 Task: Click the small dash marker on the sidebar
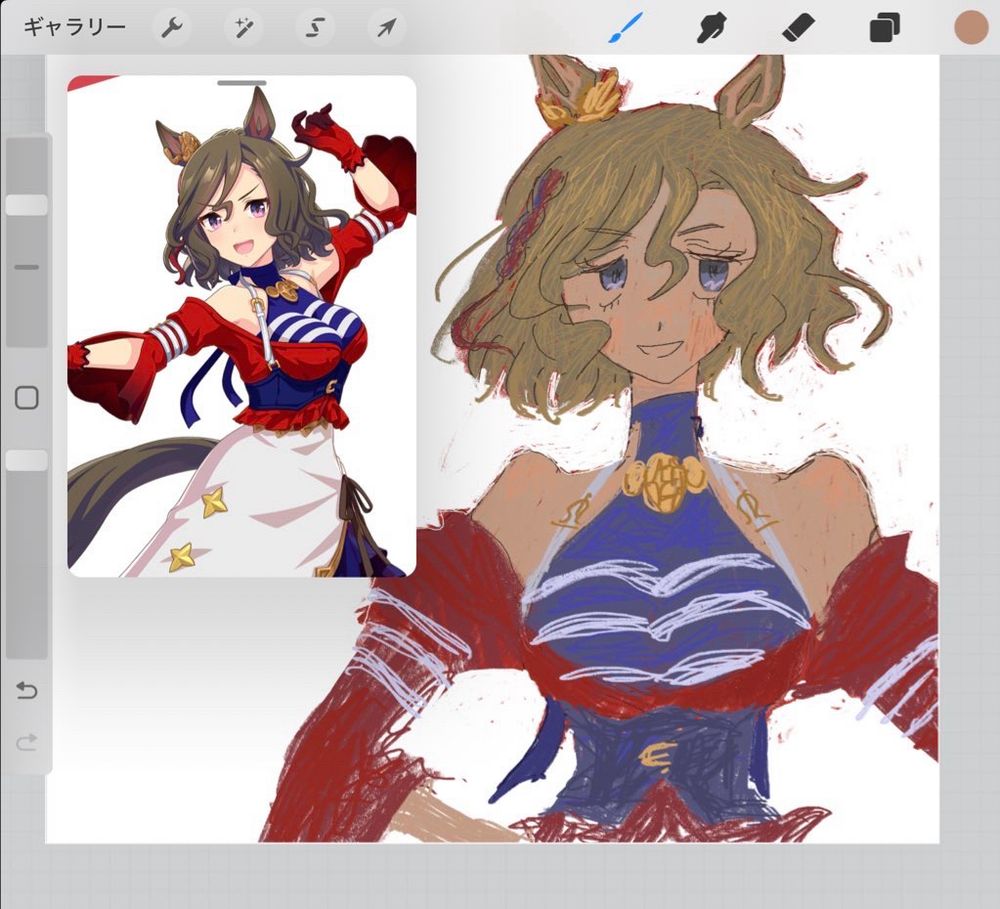point(27,267)
